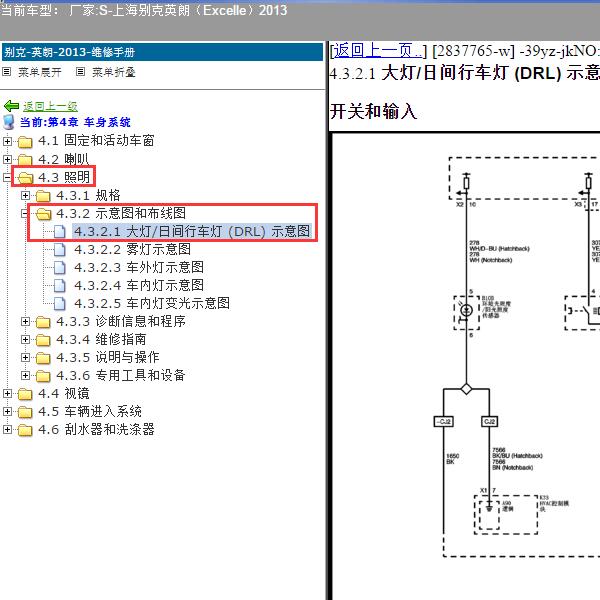Click page icon for 4.3.2.1 大灯示意图
The height and width of the screenshot is (600, 600).
click(x=59, y=231)
